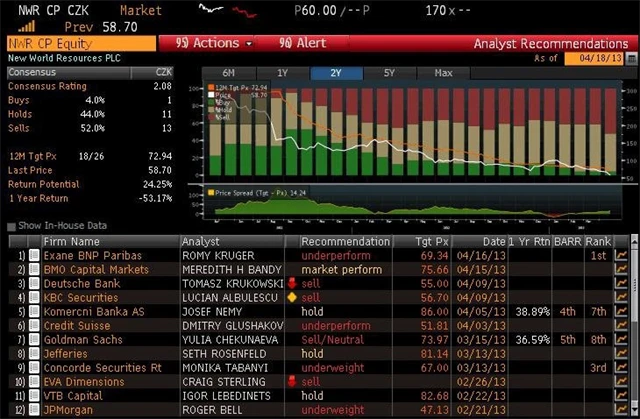The height and width of the screenshot is (419, 640).
Task: Sort by BARR column header
Action: [567, 242]
